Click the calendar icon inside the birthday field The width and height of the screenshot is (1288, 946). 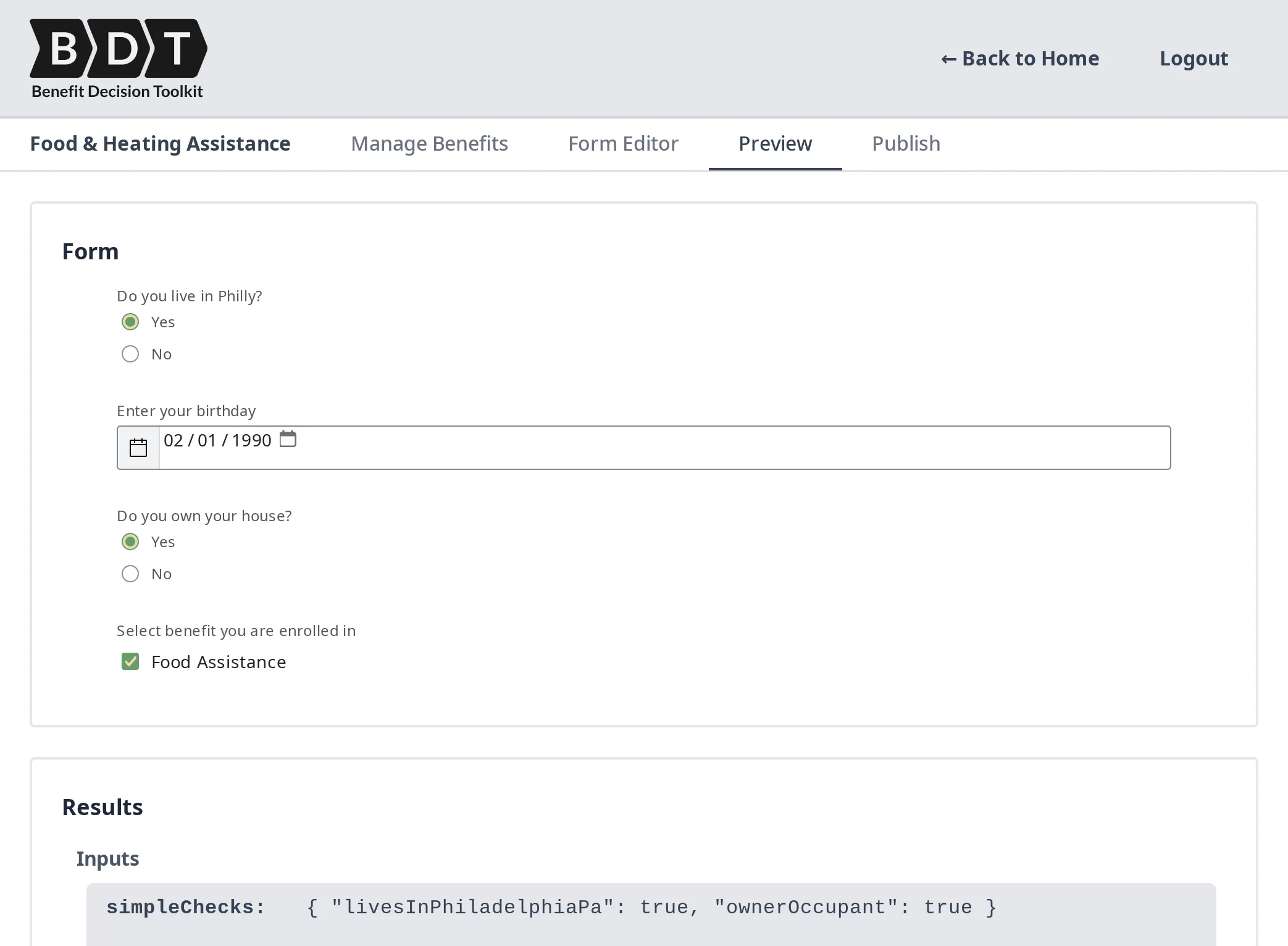pos(288,438)
